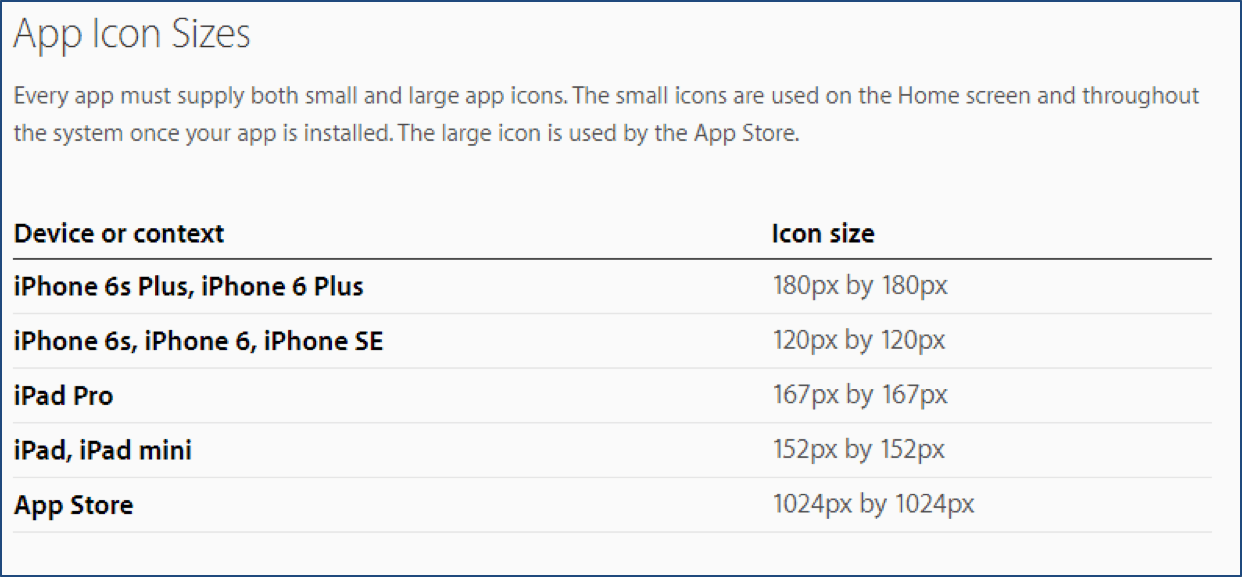Screen dimensions: 1242x577
Task: Click the iPad, iPad mini row label
Action: coord(103,451)
